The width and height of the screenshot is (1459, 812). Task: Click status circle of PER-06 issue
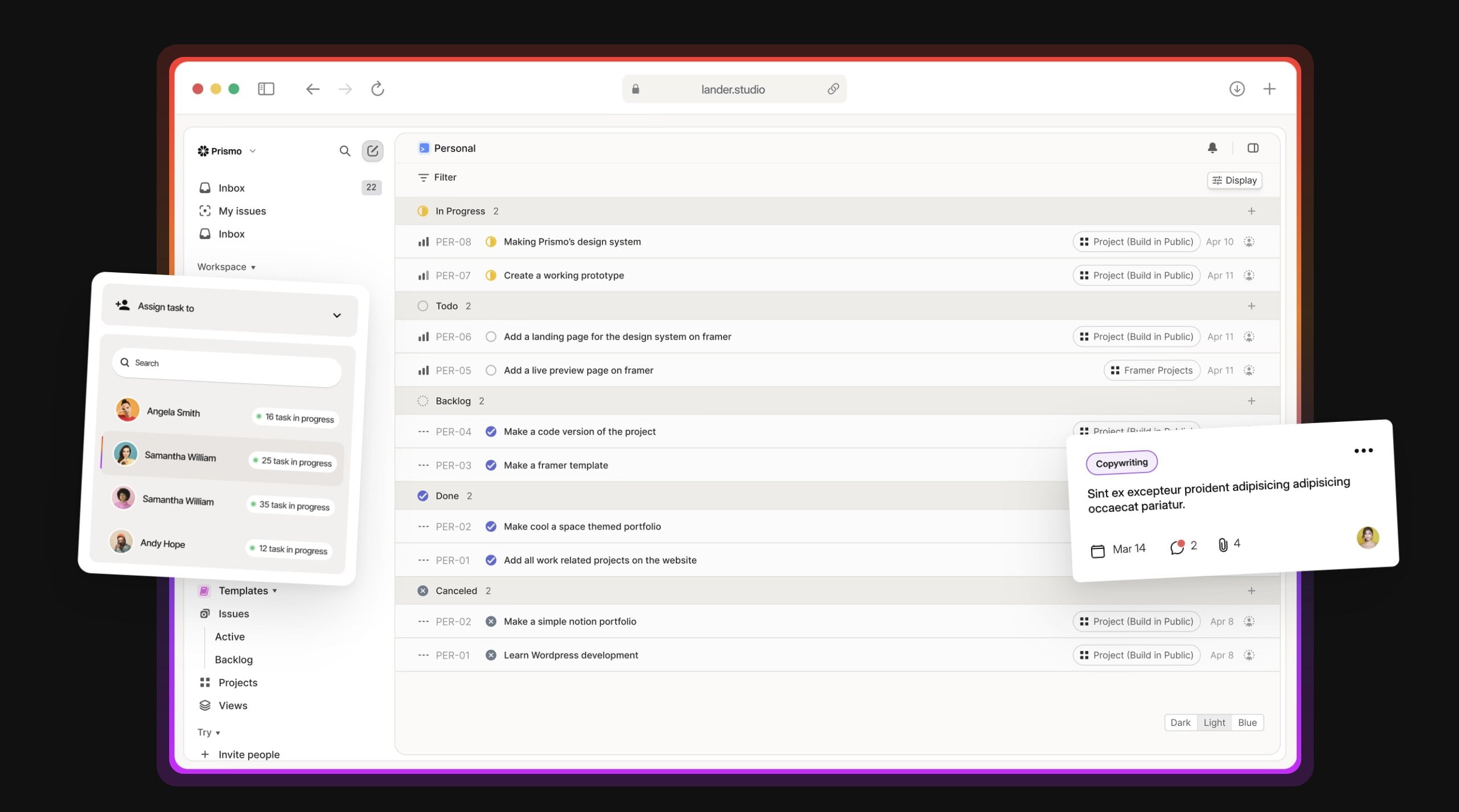491,337
